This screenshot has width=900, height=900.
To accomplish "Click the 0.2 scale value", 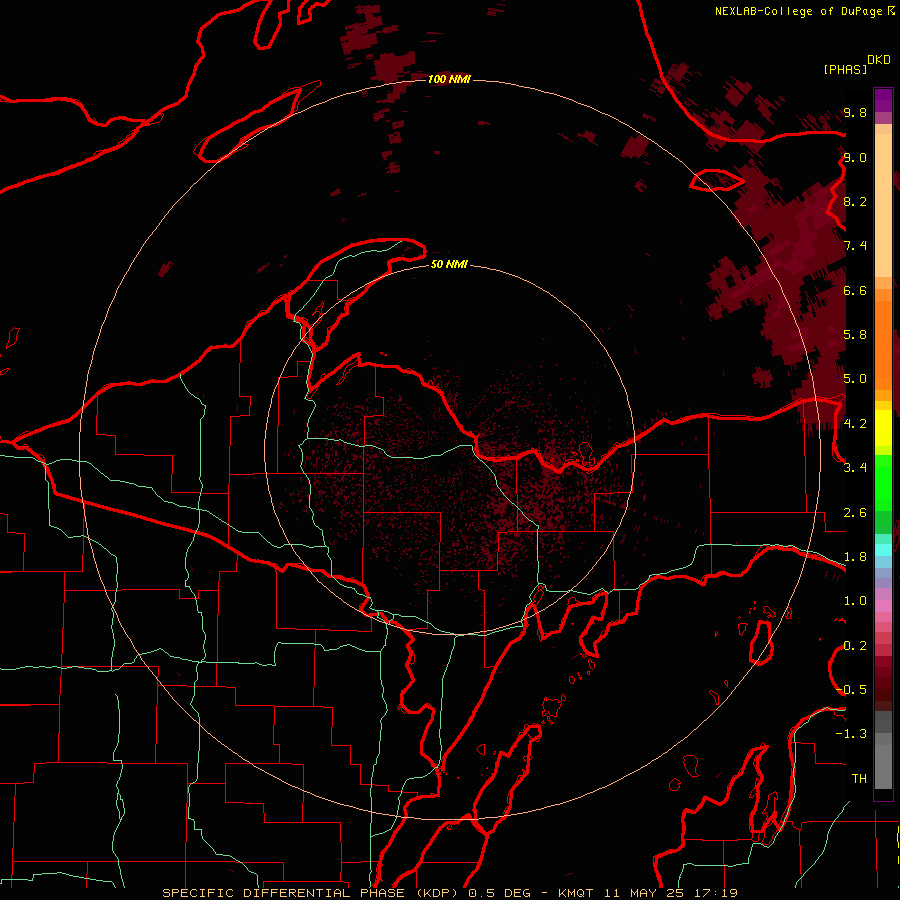I will [855, 646].
